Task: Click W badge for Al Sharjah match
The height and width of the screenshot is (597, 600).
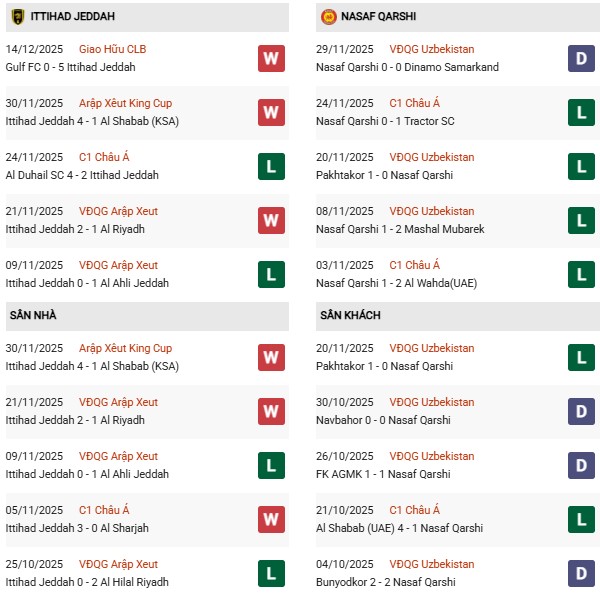Action: (271, 519)
